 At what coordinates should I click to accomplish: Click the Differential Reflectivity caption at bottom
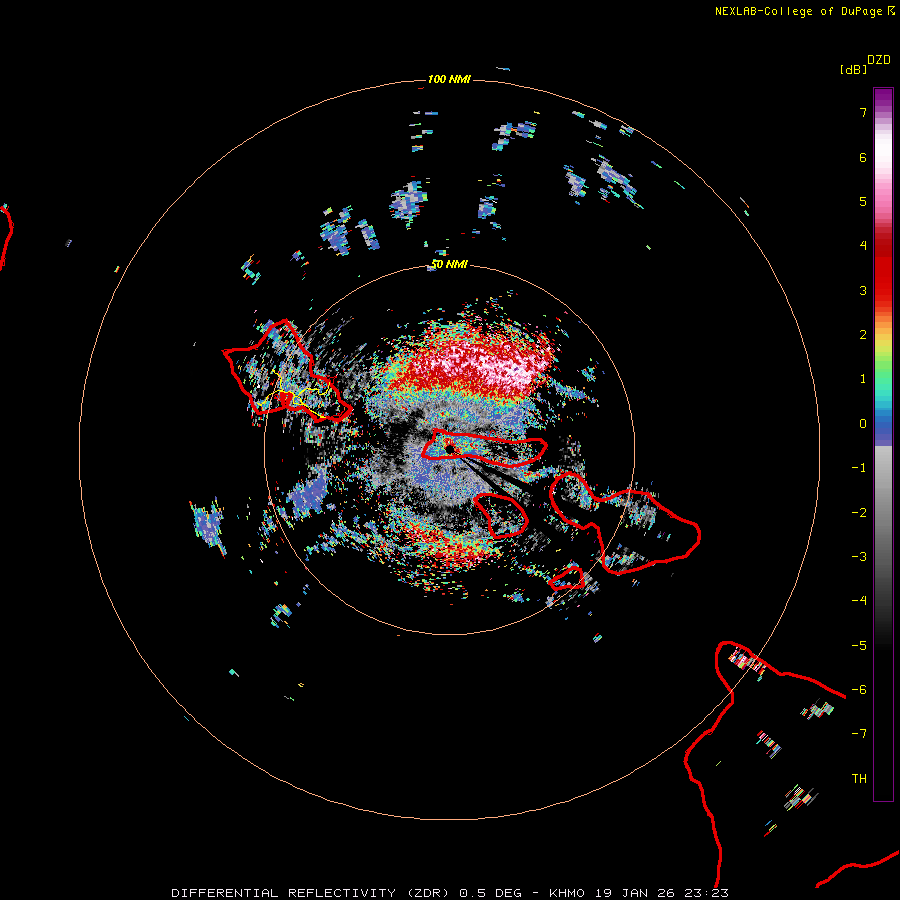[x=450, y=893]
